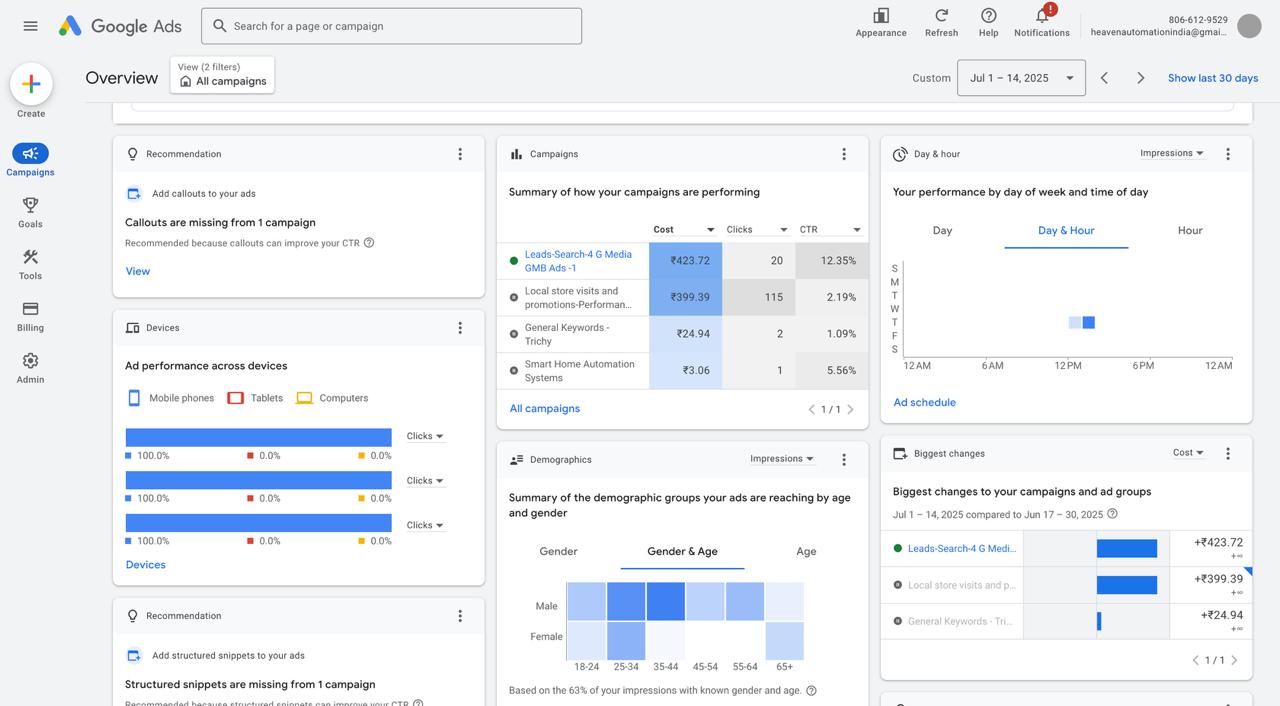Open the Help icon
Image resolution: width=1280 pixels, height=706 pixels.
point(988,16)
